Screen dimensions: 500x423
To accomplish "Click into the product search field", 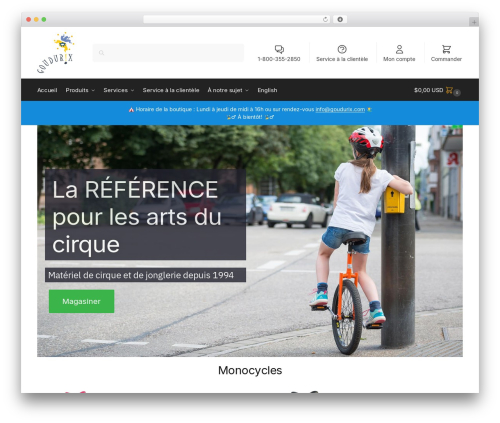I will pyautogui.click(x=168, y=53).
